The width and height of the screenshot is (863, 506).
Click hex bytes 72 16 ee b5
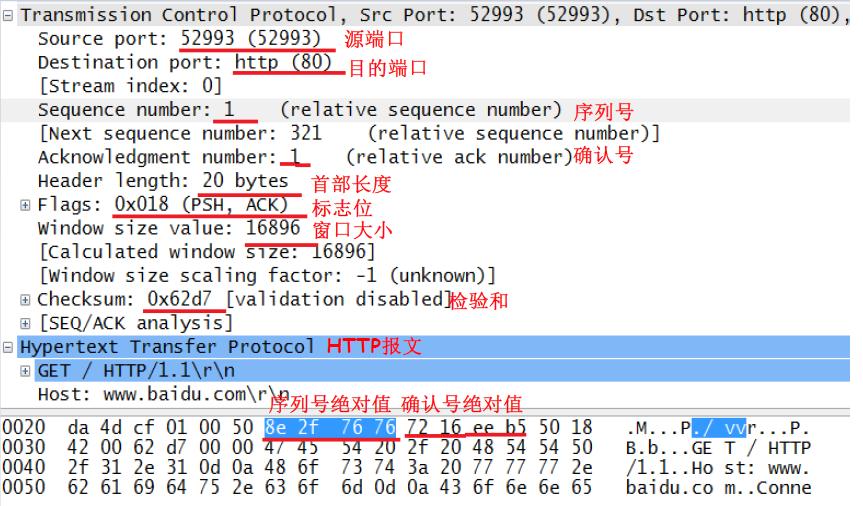(466, 427)
